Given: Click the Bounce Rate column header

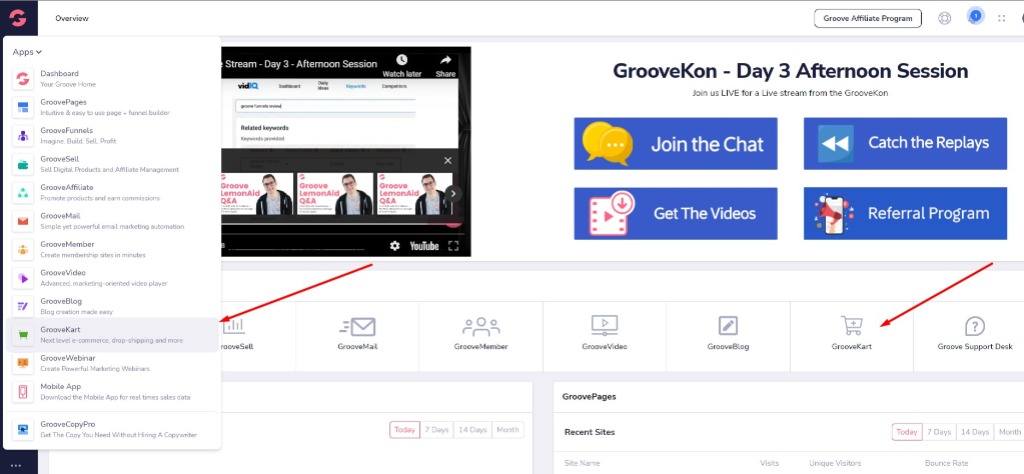Looking at the screenshot, I should click(946, 463).
